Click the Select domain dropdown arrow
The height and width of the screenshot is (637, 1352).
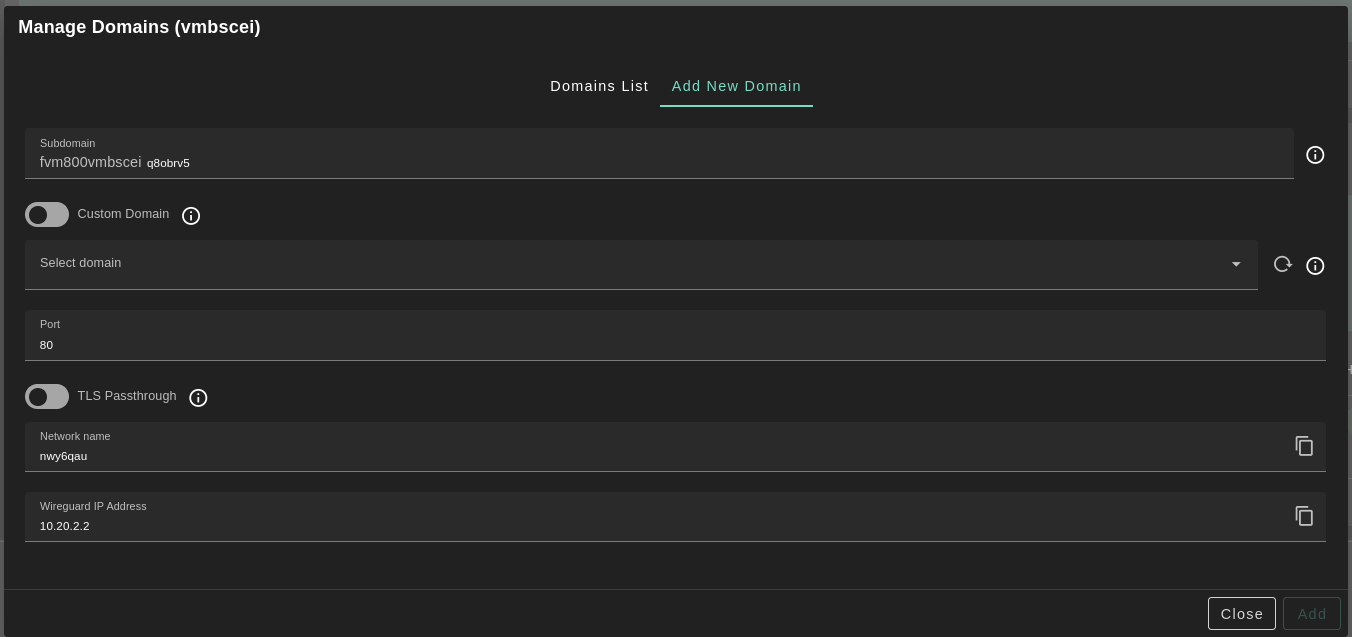[1236, 265]
